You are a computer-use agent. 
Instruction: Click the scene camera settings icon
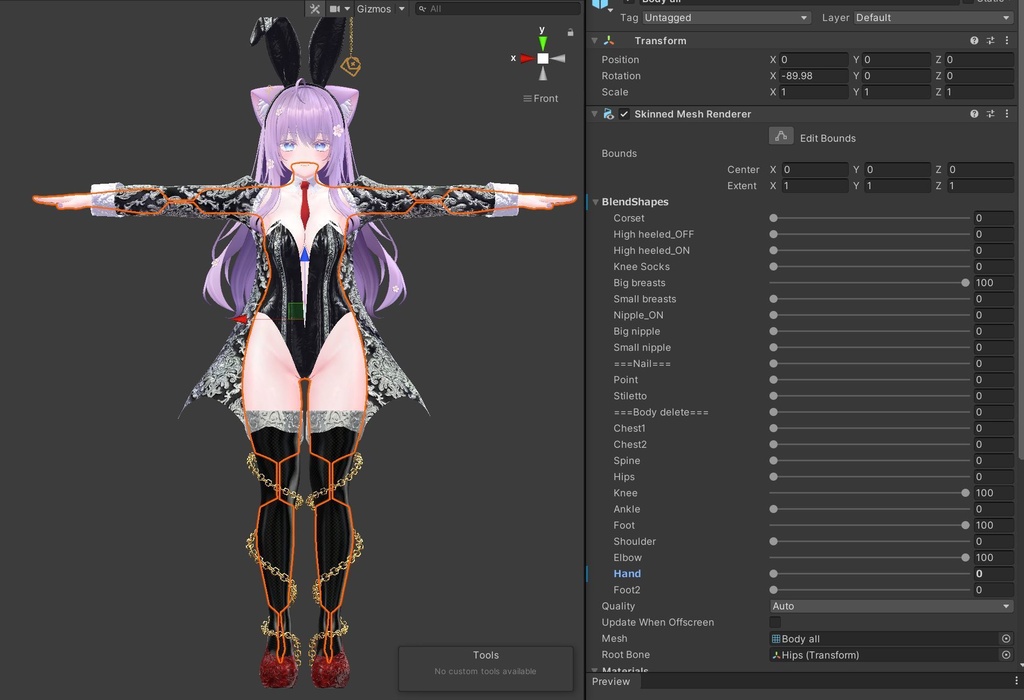336,9
